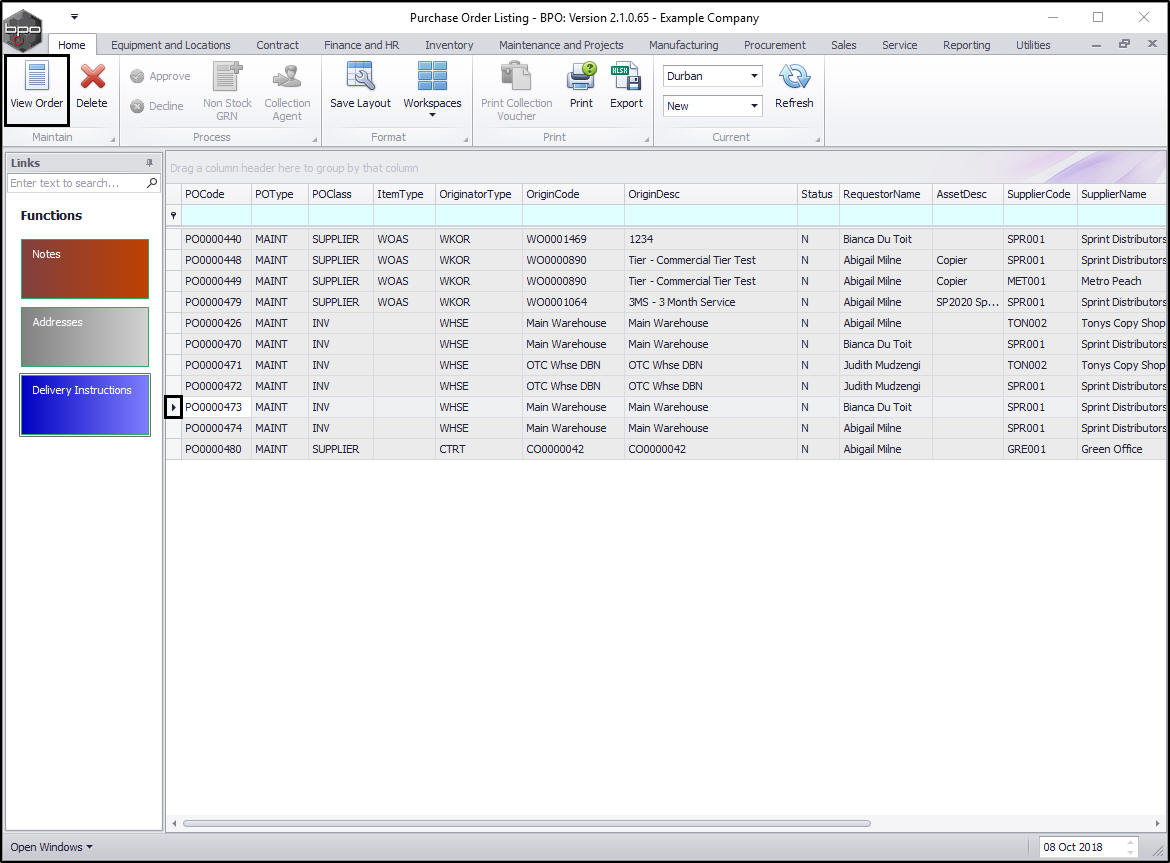Click the Links search text field

(x=76, y=183)
